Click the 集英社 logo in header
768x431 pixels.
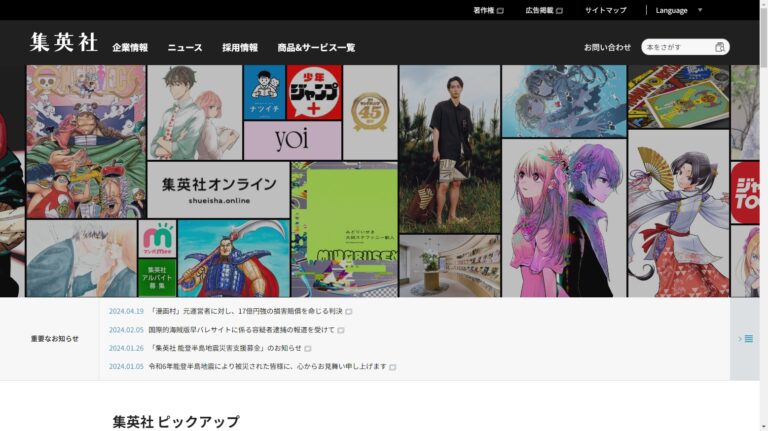click(x=64, y=42)
